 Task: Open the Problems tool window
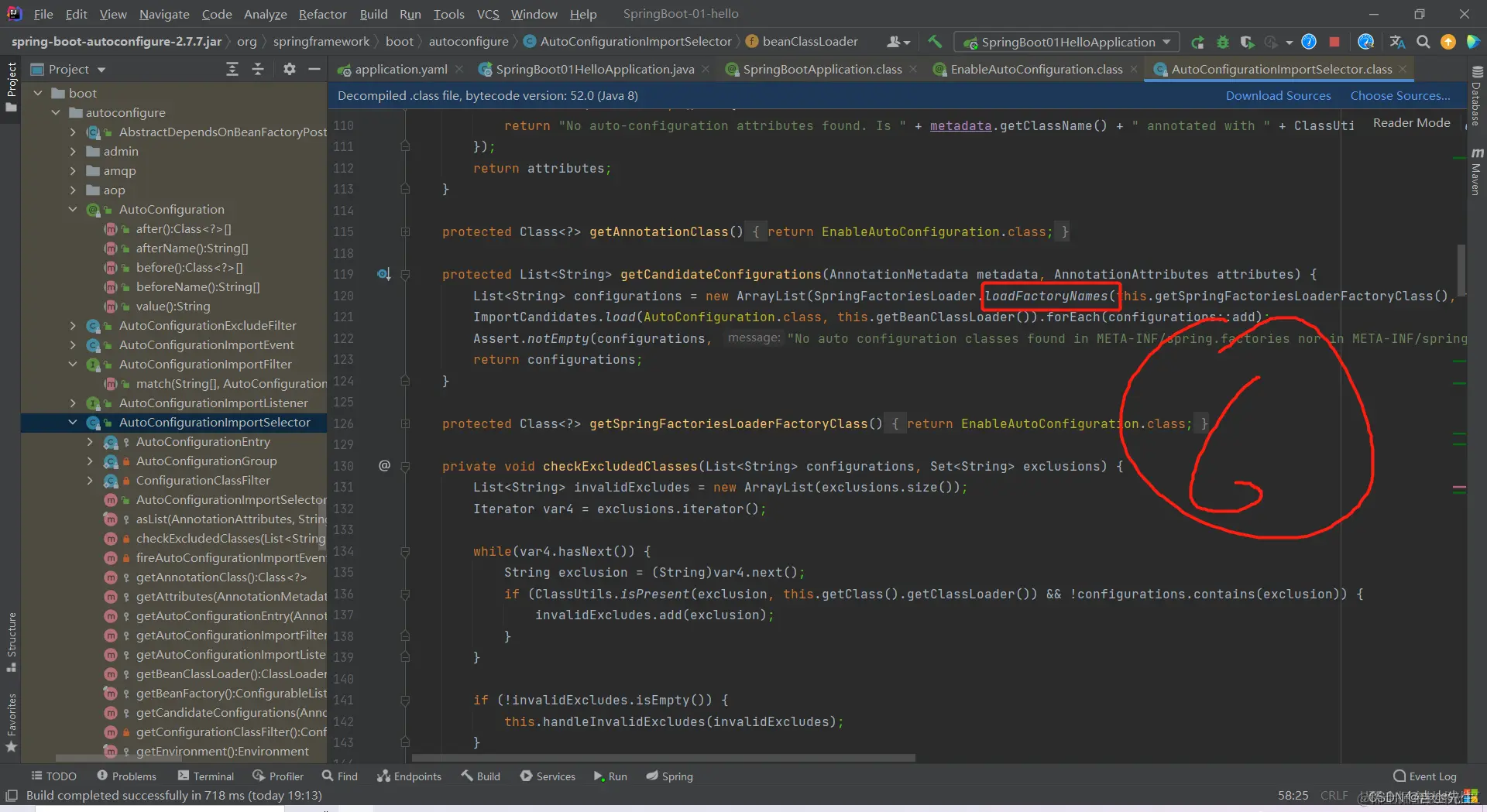pyautogui.click(x=126, y=776)
